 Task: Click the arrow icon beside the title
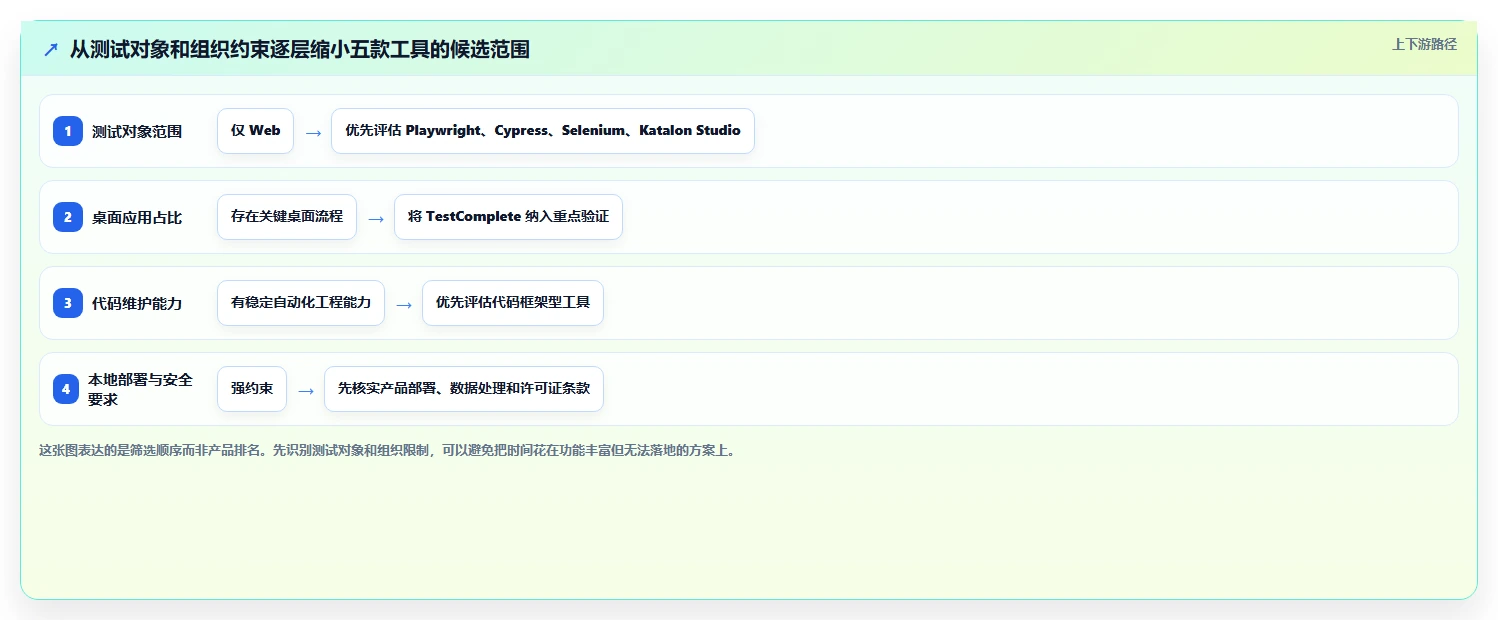[51, 49]
